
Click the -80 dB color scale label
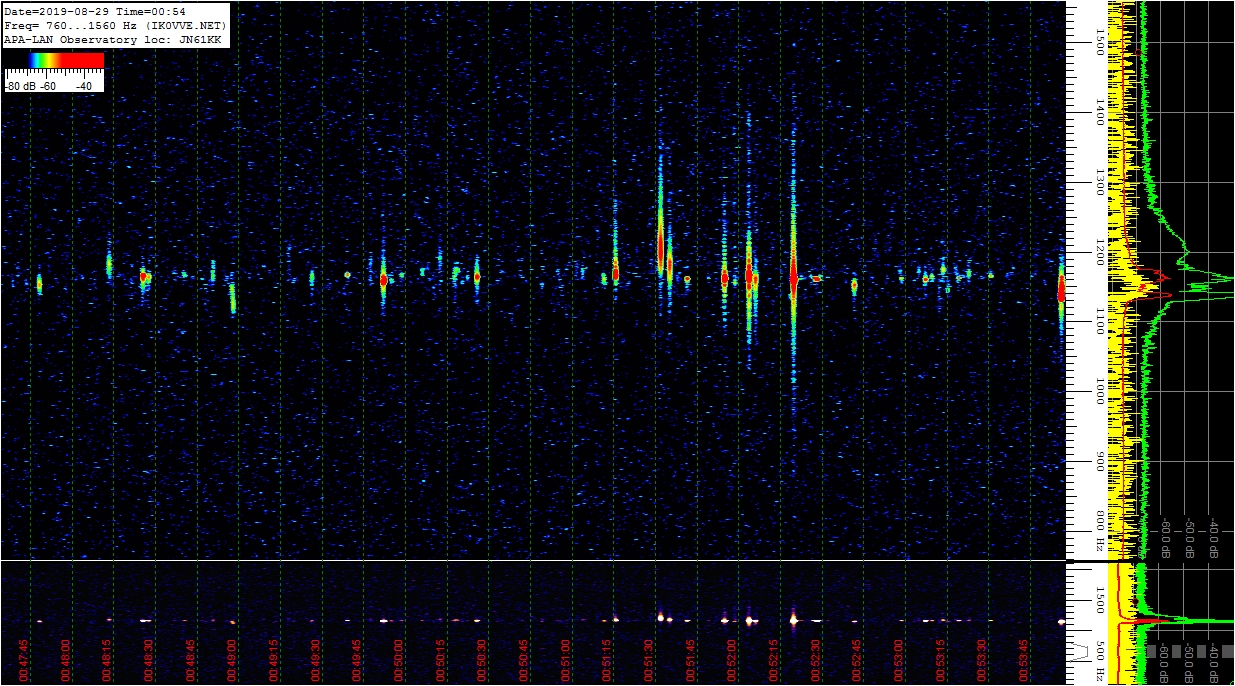point(21,86)
